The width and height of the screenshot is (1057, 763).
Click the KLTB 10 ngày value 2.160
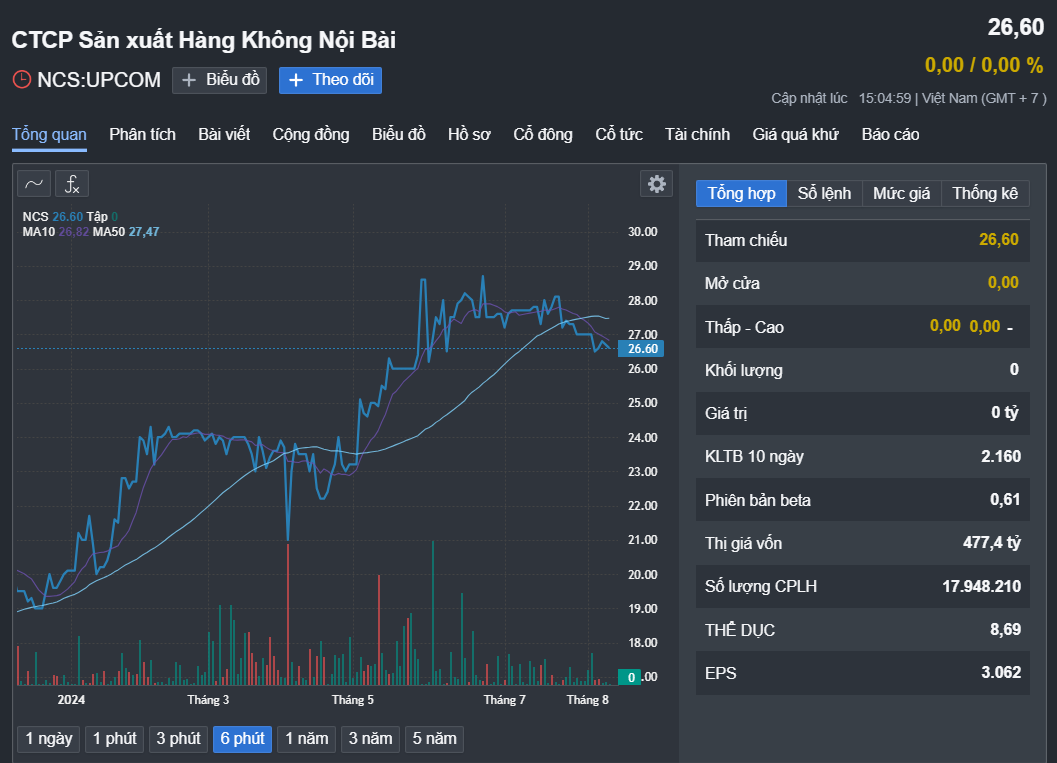(1000, 456)
